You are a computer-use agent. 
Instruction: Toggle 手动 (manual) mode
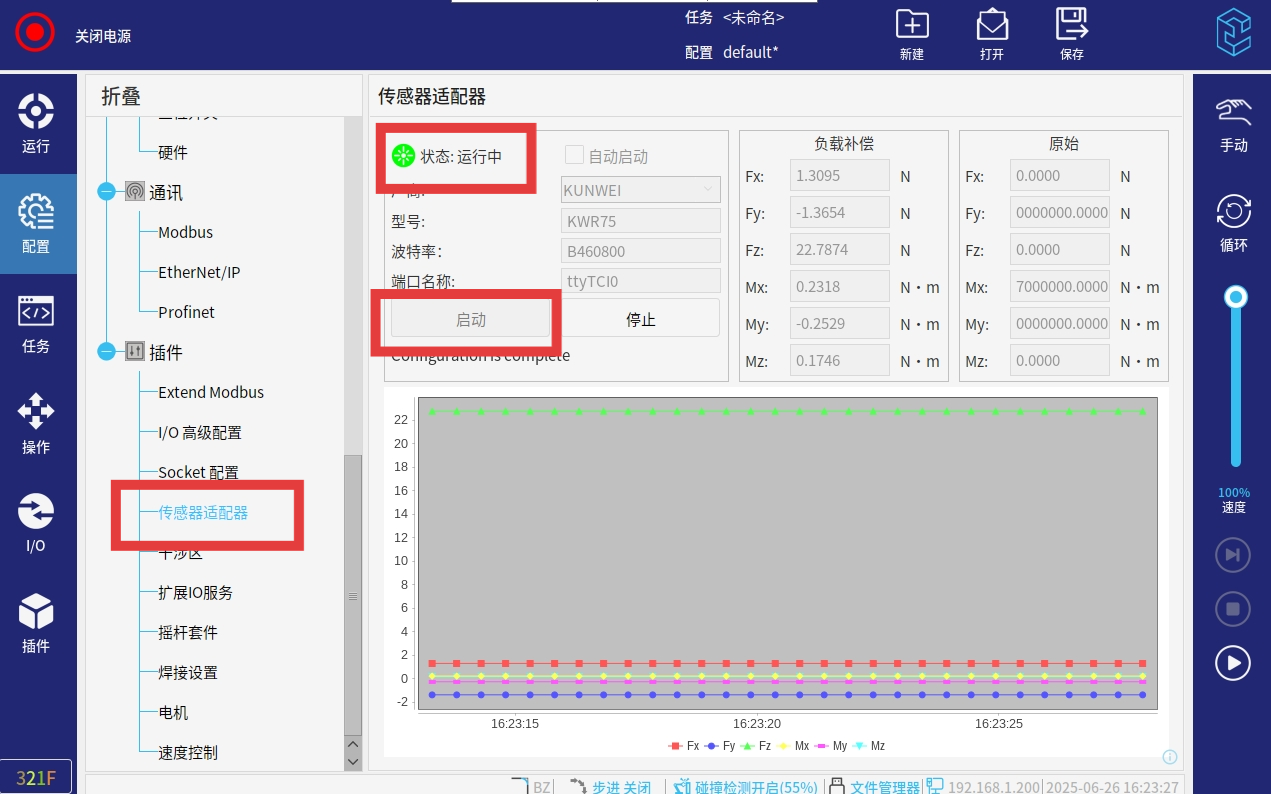tap(1233, 123)
